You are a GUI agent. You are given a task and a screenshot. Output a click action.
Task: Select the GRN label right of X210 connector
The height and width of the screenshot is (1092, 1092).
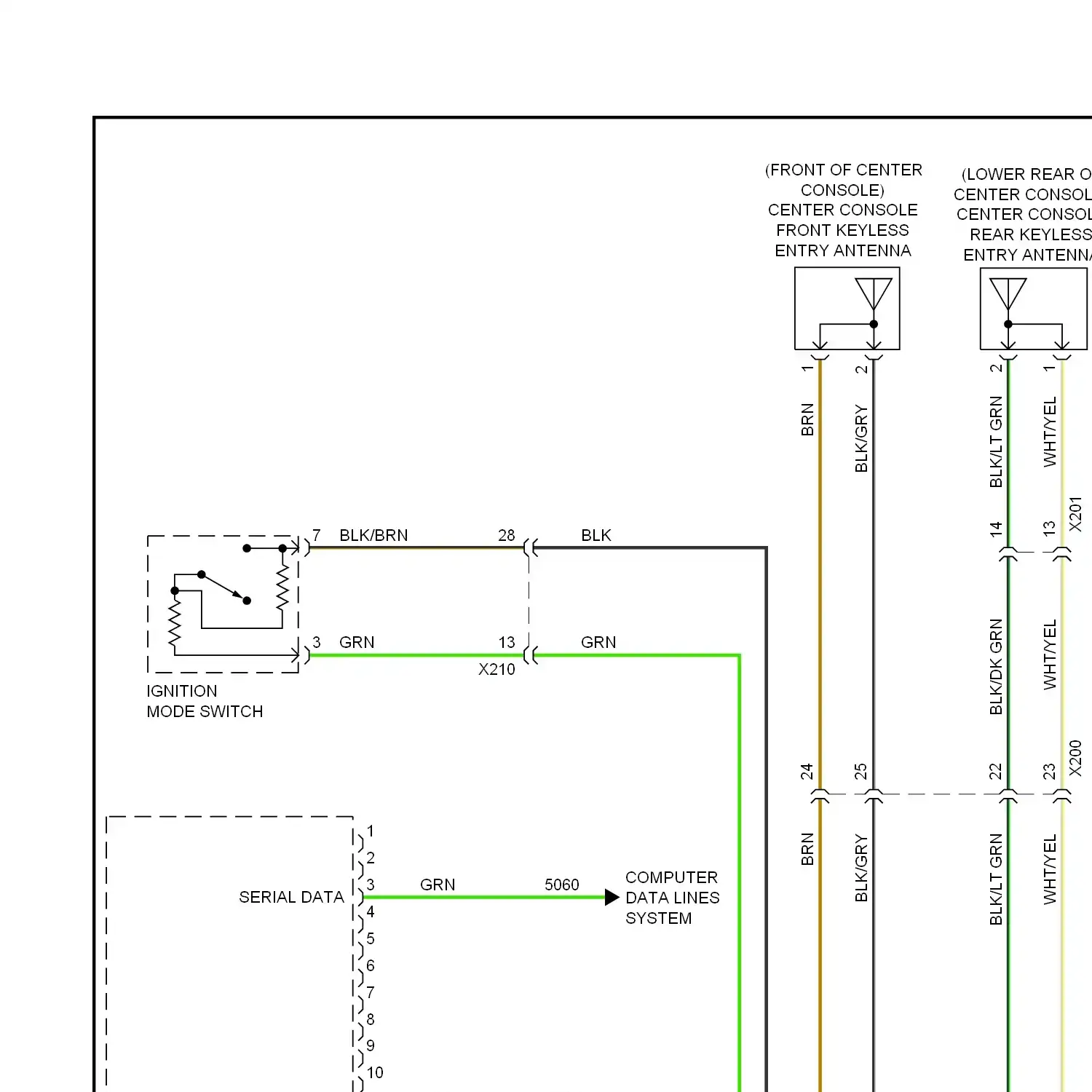(x=598, y=642)
